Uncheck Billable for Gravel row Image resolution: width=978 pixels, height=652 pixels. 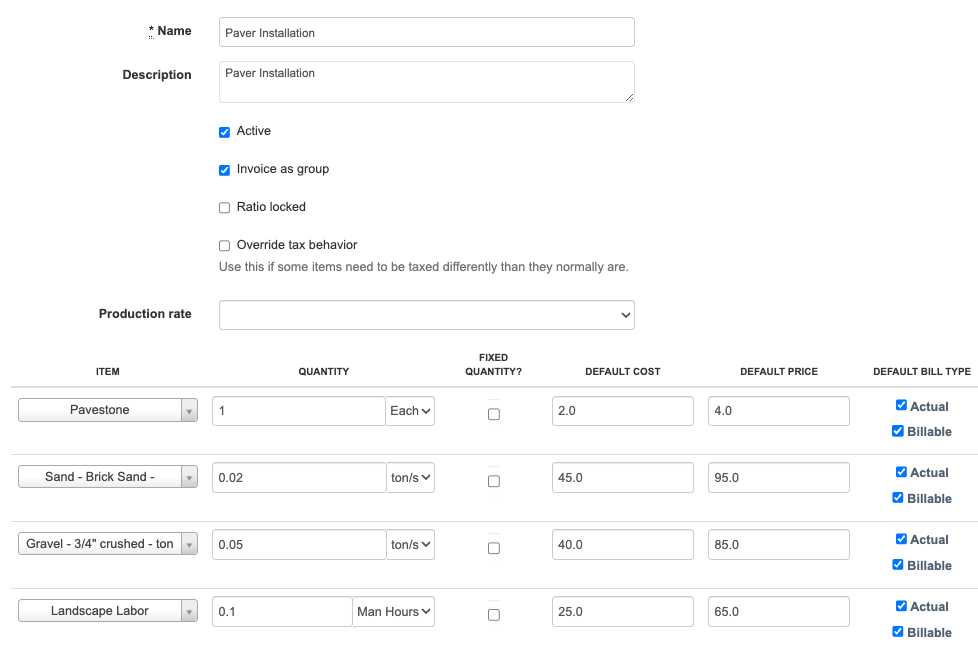point(898,565)
